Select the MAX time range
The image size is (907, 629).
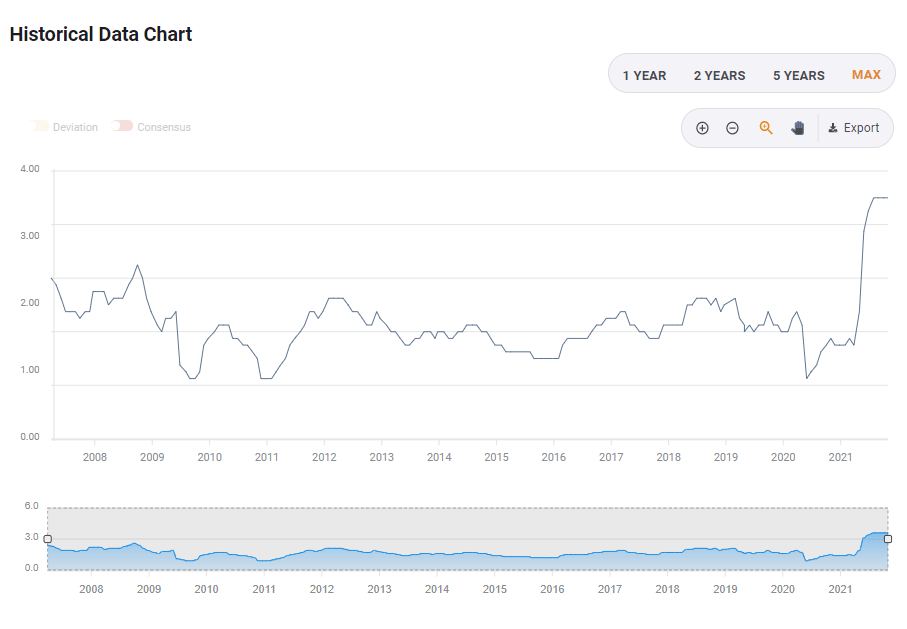(866, 75)
